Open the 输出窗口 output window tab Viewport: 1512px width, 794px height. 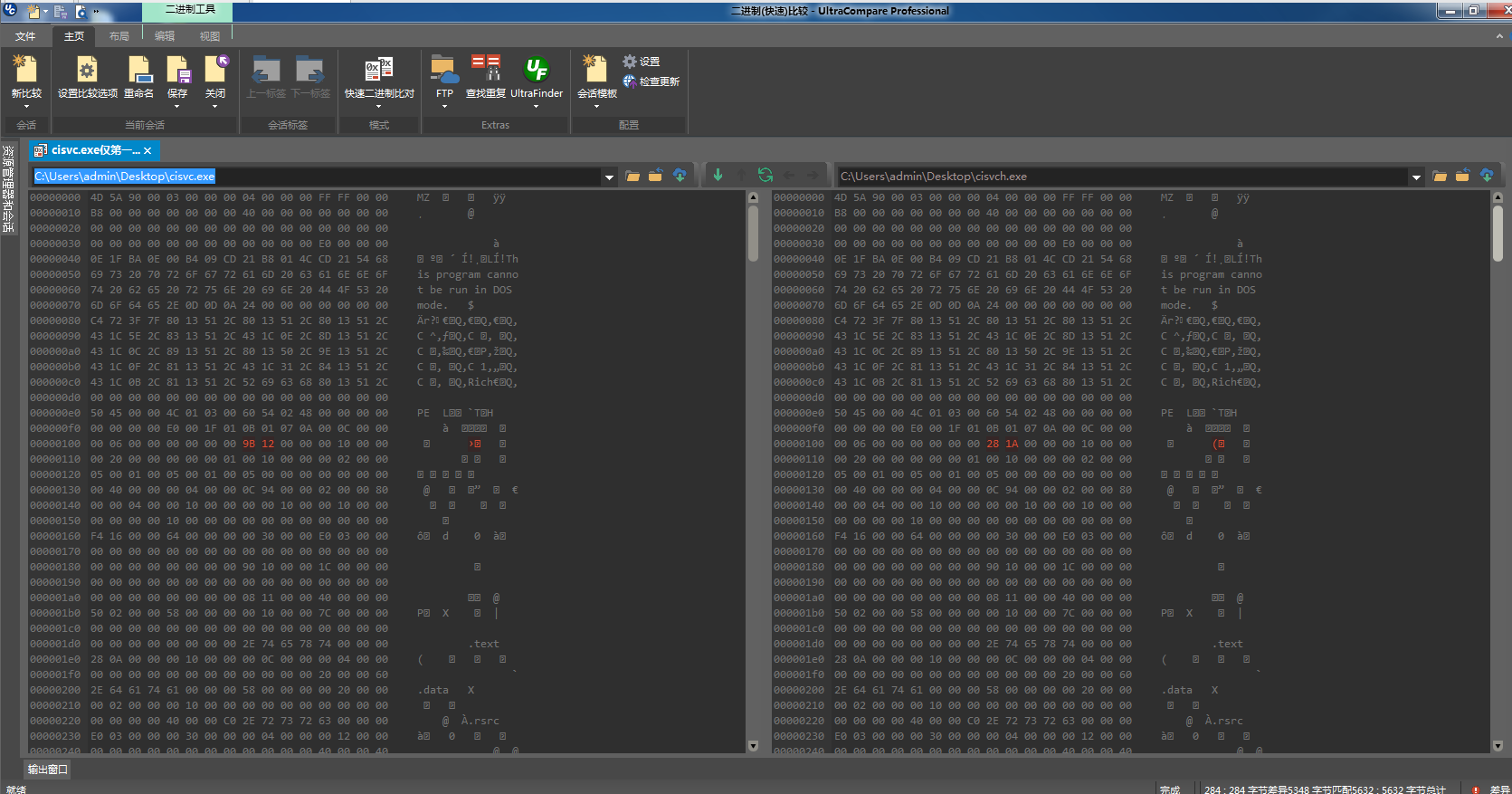click(x=47, y=770)
